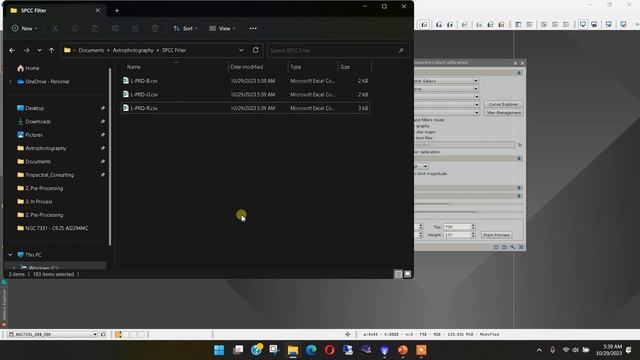The image size is (640, 360).
Task: Open File Explorer from the taskbar
Action: 293,350
